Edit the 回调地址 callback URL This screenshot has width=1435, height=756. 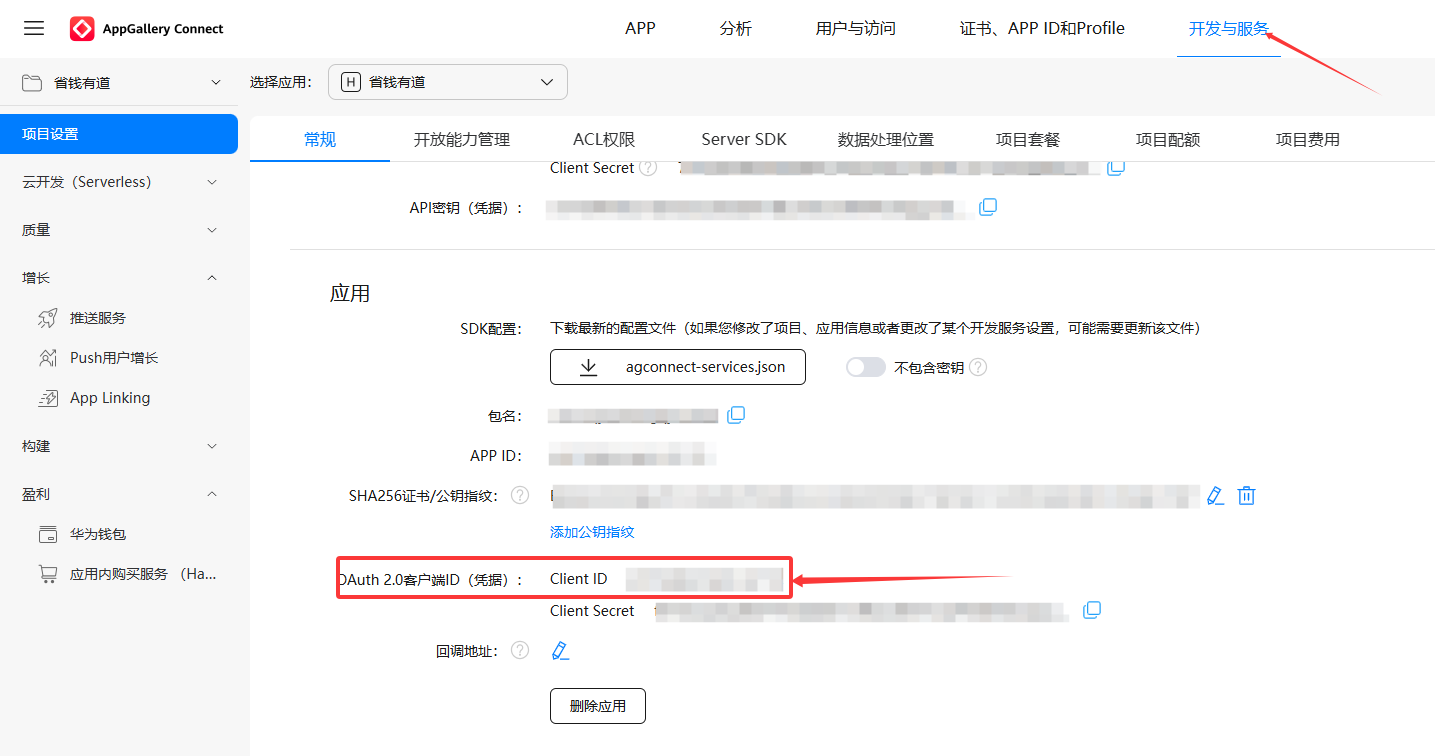click(x=560, y=651)
